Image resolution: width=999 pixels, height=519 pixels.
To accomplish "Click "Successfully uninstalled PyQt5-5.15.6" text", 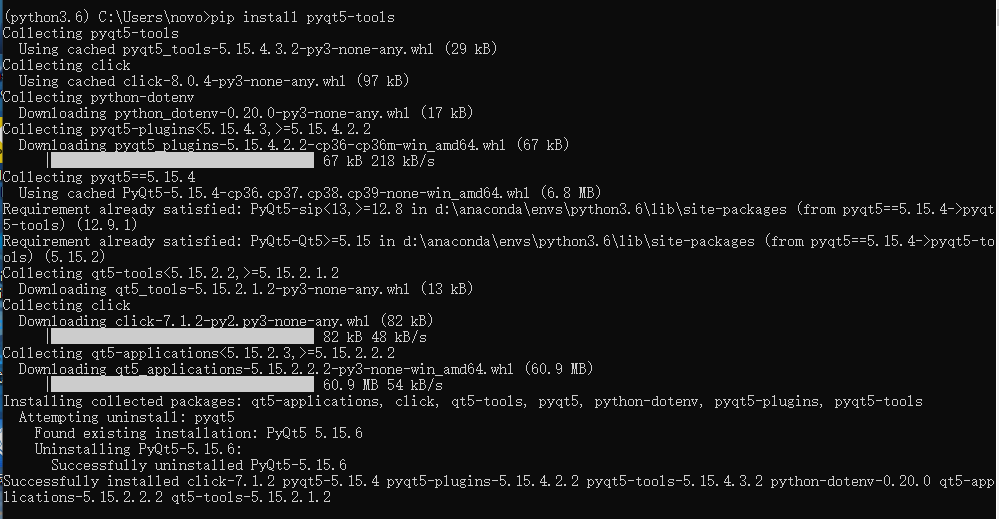I will click(x=198, y=465).
